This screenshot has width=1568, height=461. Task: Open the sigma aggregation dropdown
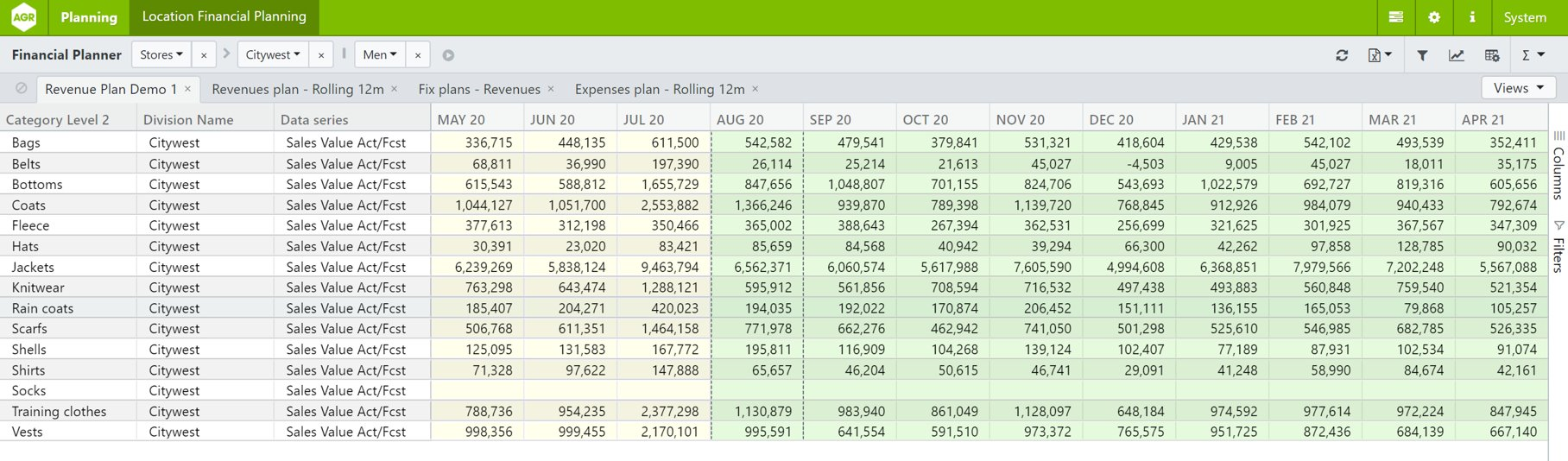(1533, 55)
